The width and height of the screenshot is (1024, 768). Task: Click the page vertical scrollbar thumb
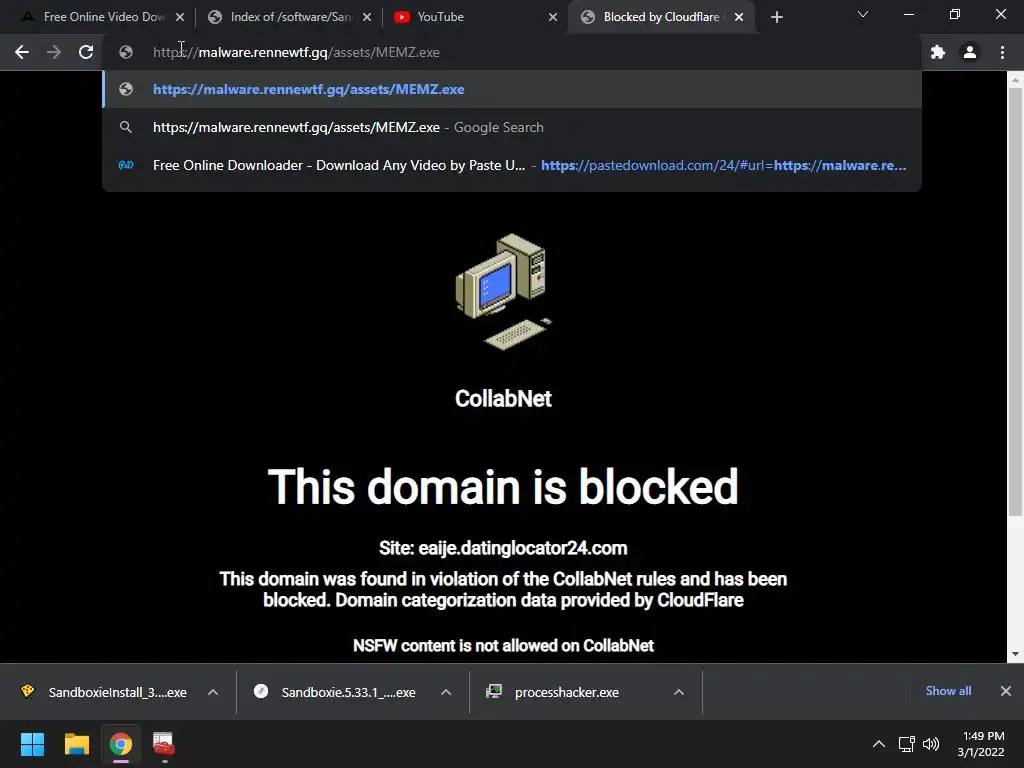point(1015,302)
